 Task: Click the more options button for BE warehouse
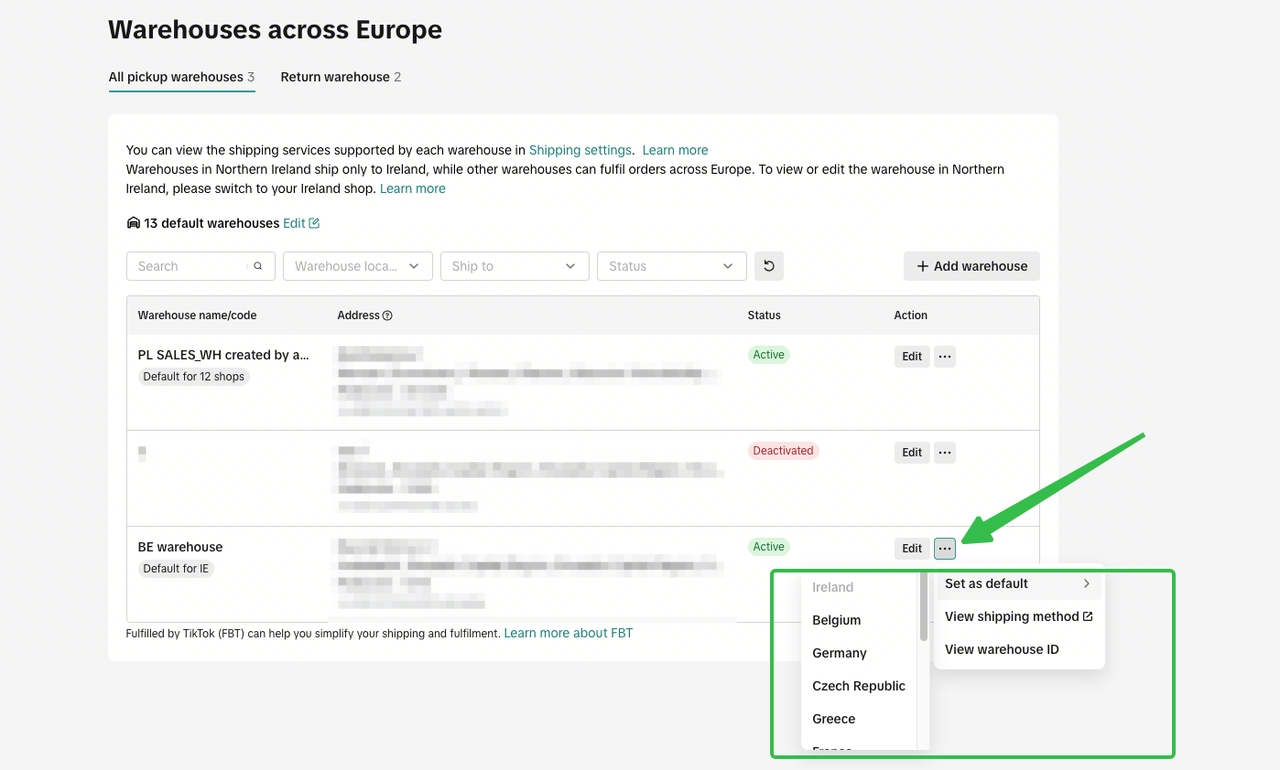coord(945,548)
